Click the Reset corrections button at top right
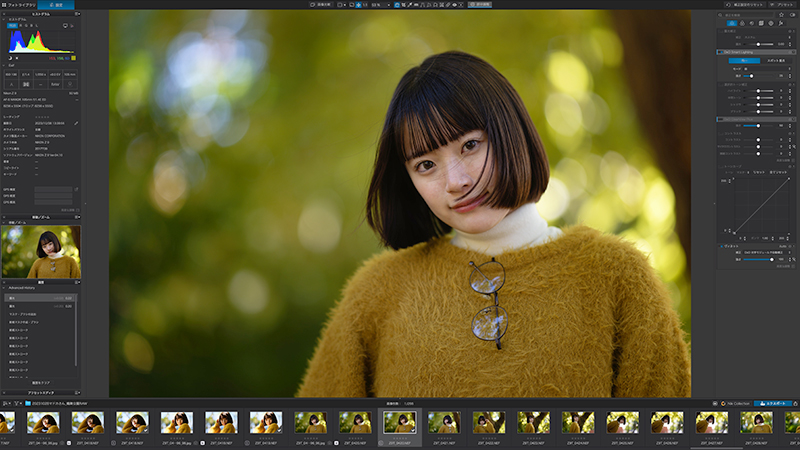800x450 pixels. click(x=745, y=5)
